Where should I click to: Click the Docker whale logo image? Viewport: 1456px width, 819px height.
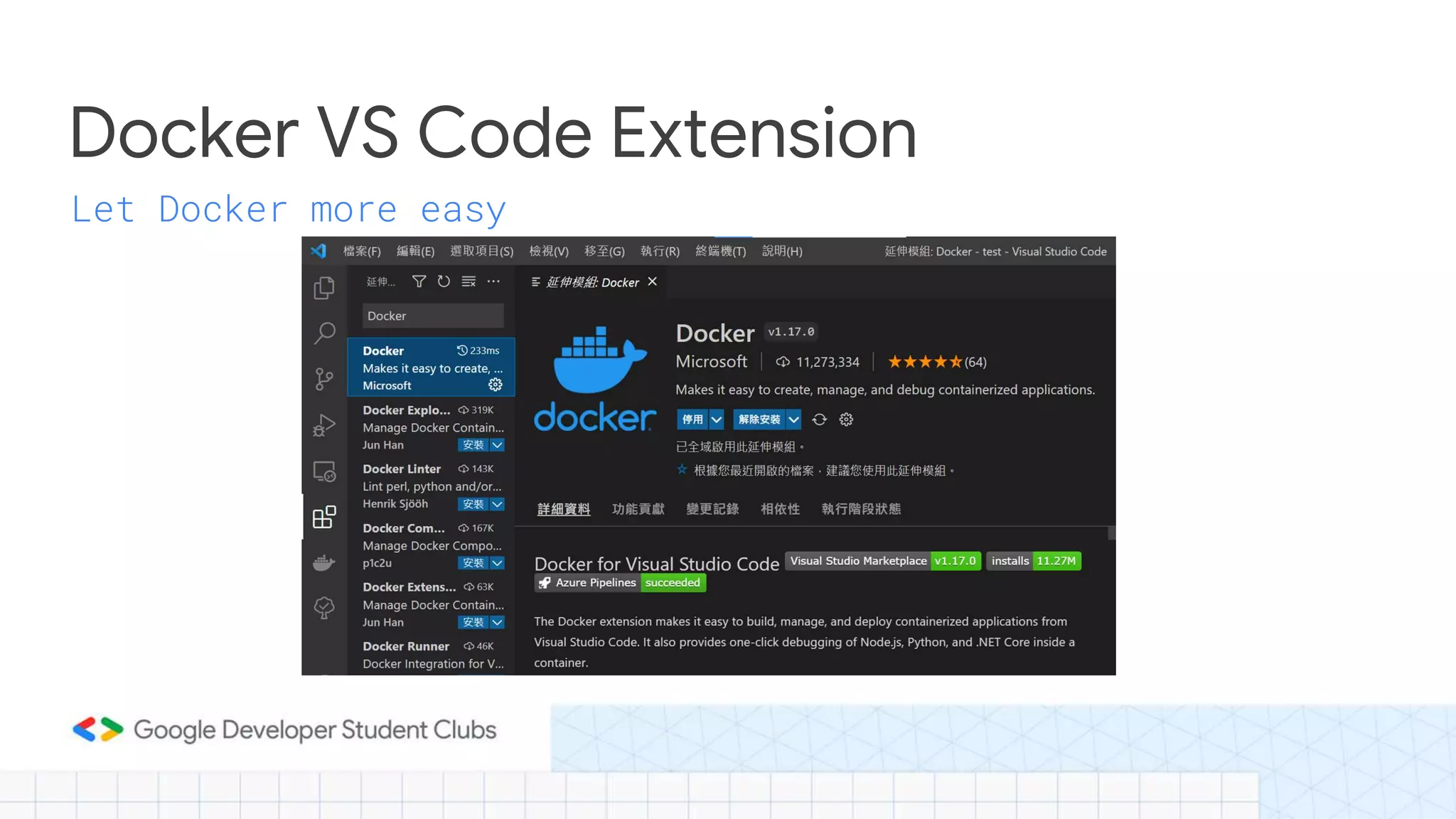click(594, 378)
